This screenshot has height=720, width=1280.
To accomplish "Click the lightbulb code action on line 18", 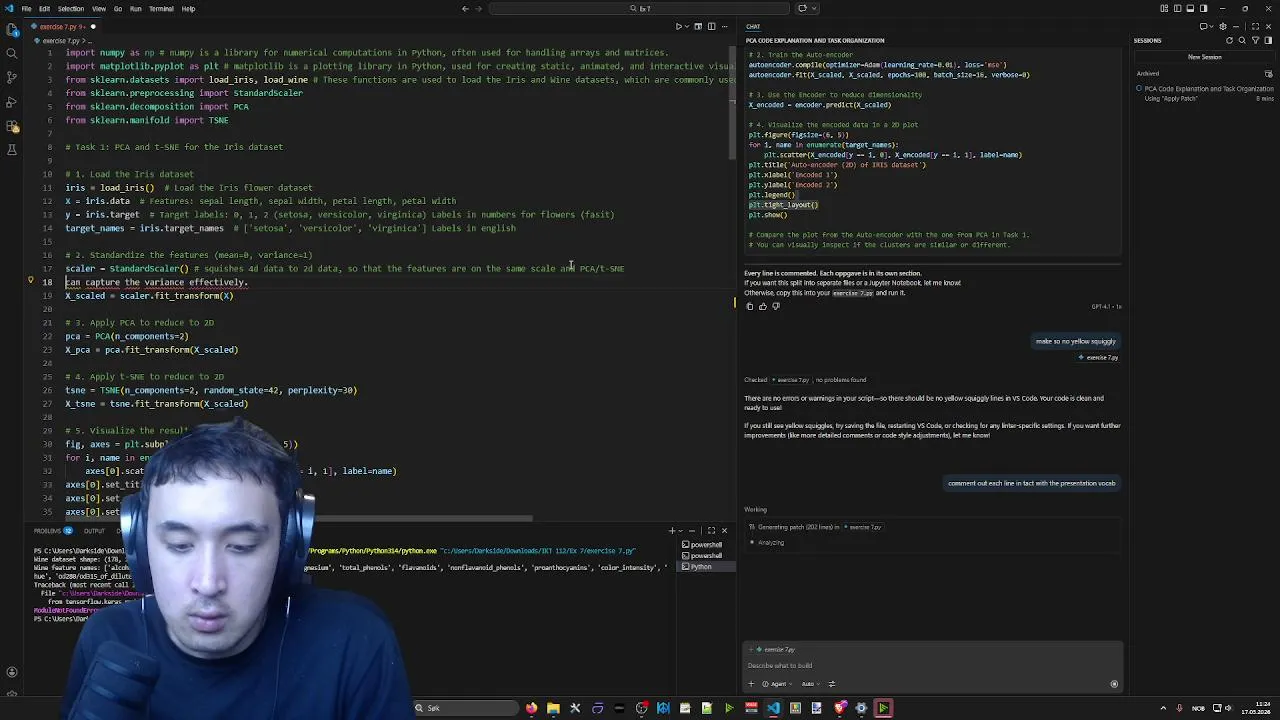I will click(31, 282).
